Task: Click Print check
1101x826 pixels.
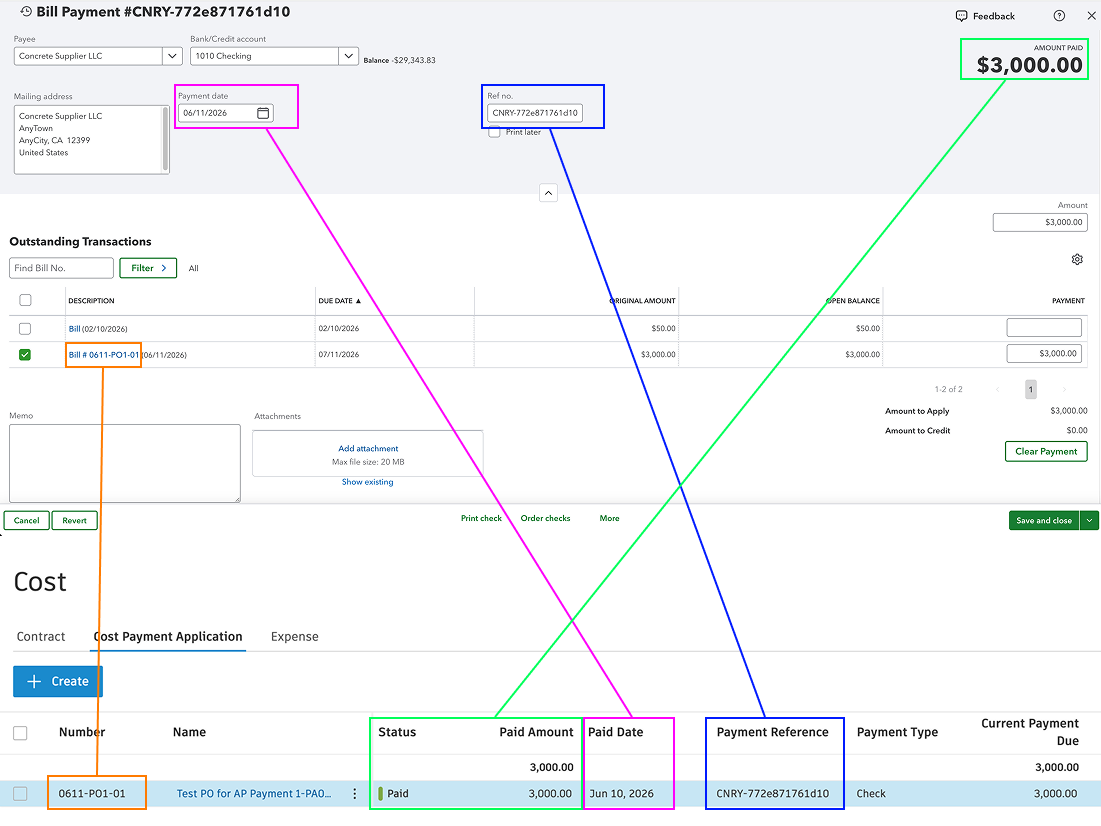Action: coord(481,518)
